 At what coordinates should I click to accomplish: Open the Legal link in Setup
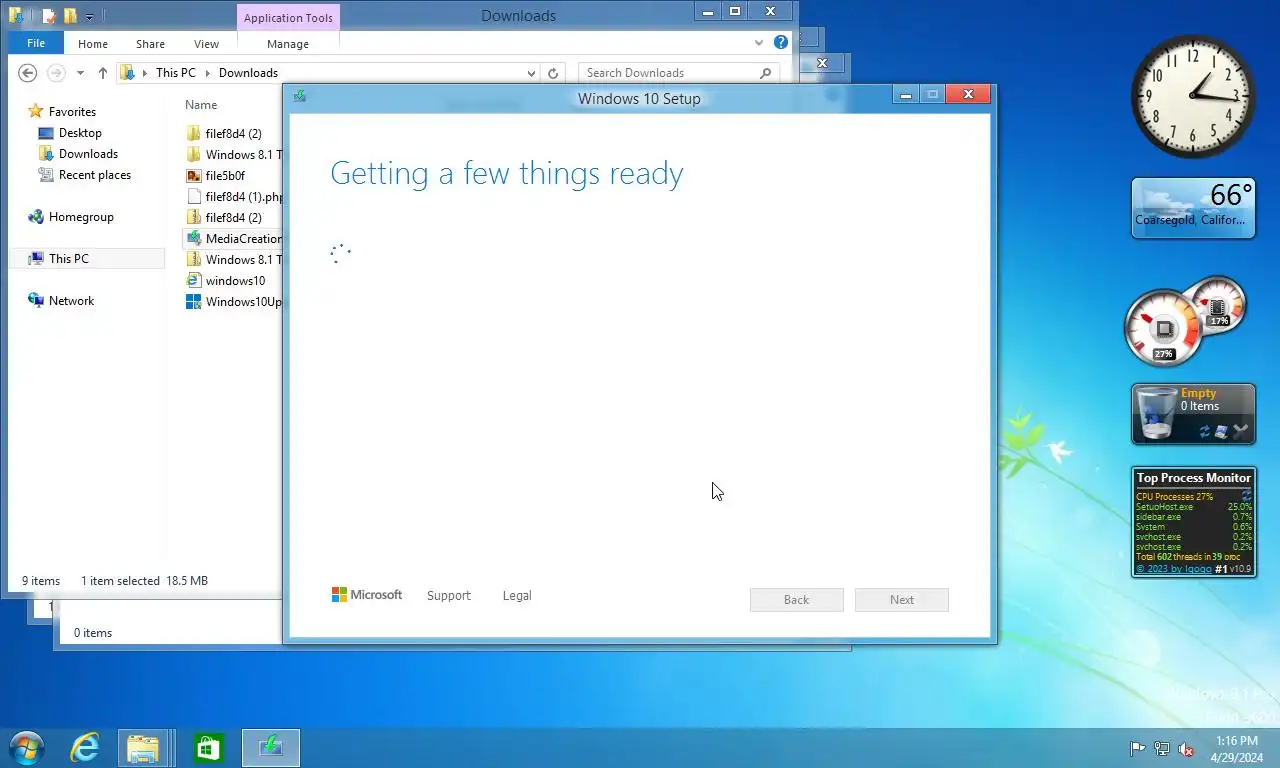click(x=517, y=596)
